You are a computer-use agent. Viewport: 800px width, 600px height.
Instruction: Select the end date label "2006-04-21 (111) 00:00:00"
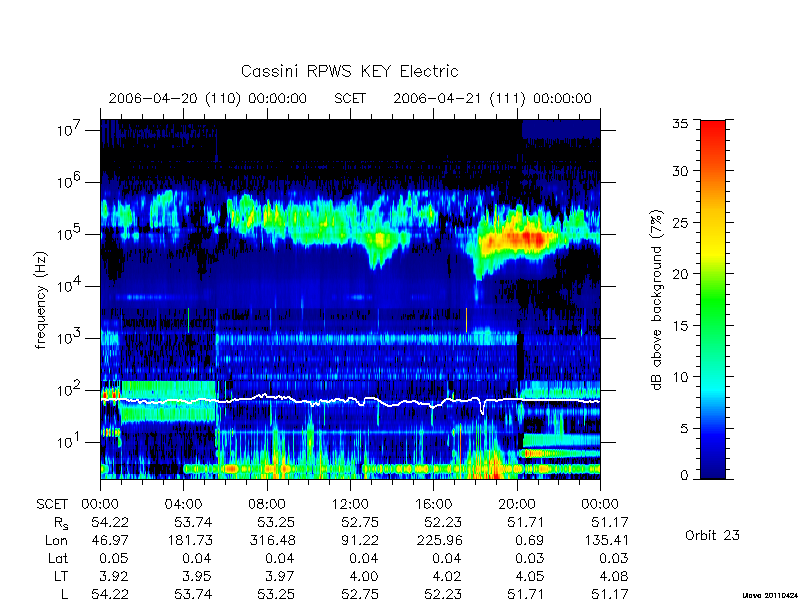492,98
